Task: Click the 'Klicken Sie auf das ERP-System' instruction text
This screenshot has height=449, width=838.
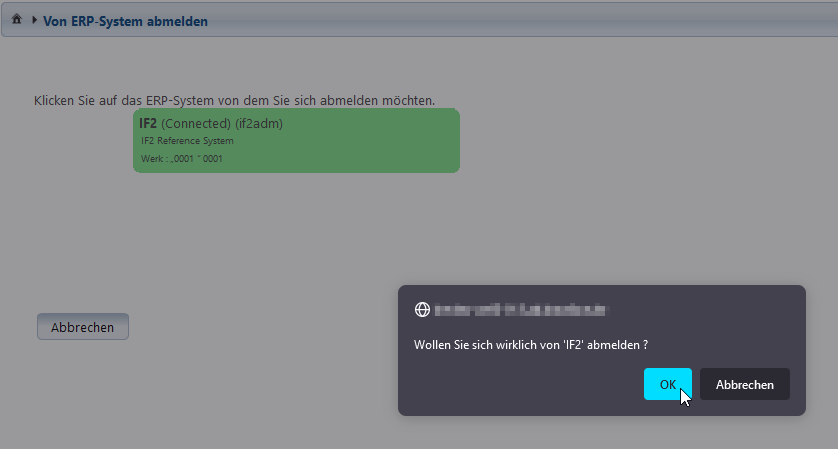Action: [x=234, y=100]
